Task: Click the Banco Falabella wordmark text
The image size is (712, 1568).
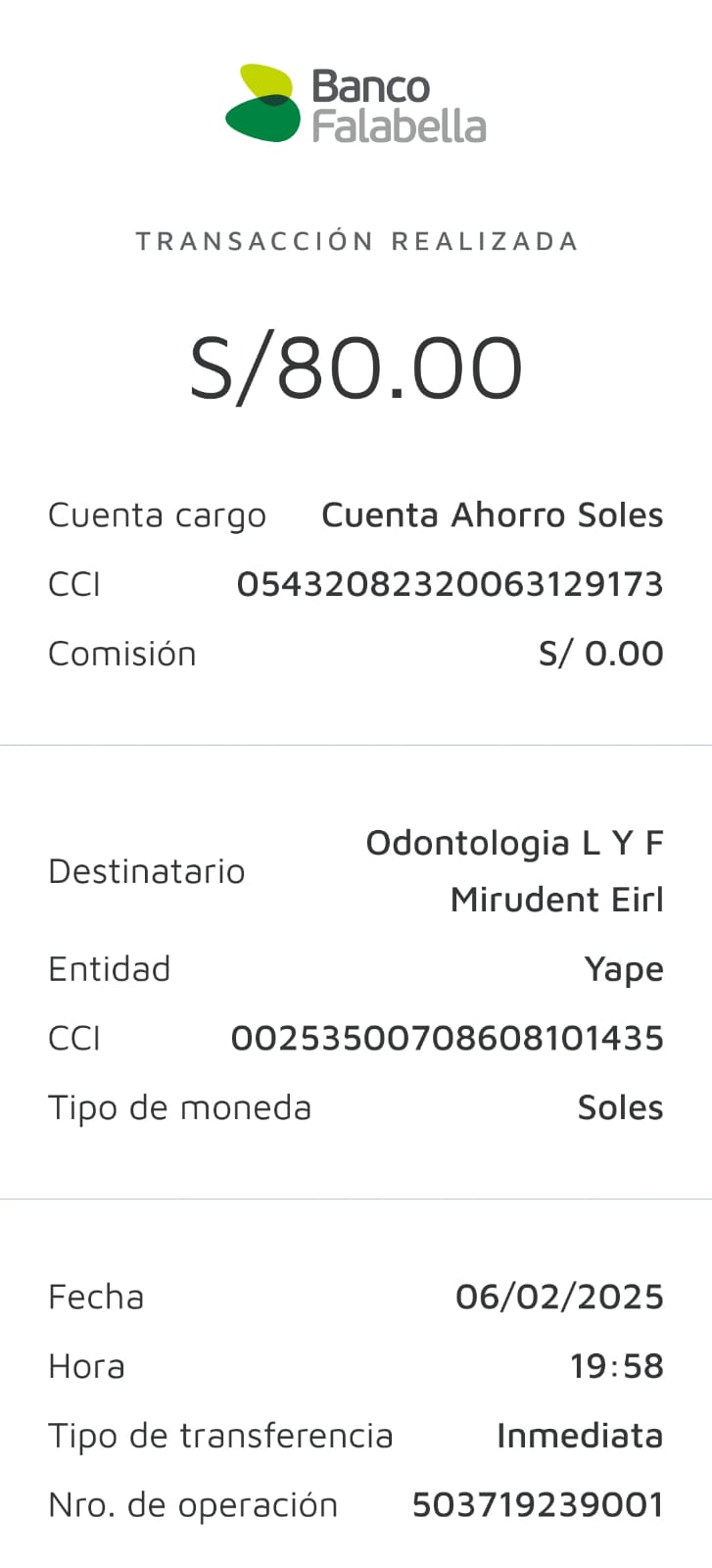Action: [398, 106]
